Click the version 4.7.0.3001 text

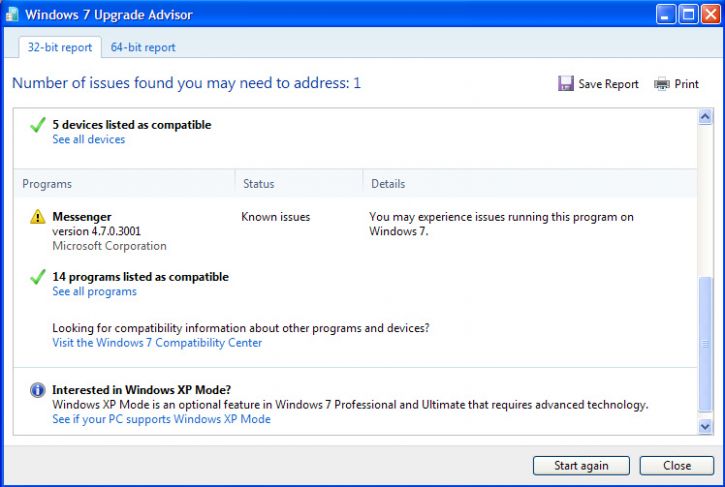[96, 231]
